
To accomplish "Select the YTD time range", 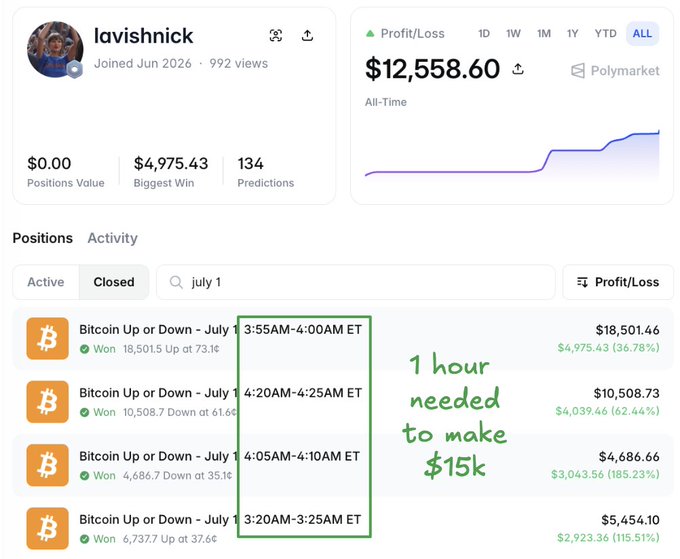I will point(605,33).
